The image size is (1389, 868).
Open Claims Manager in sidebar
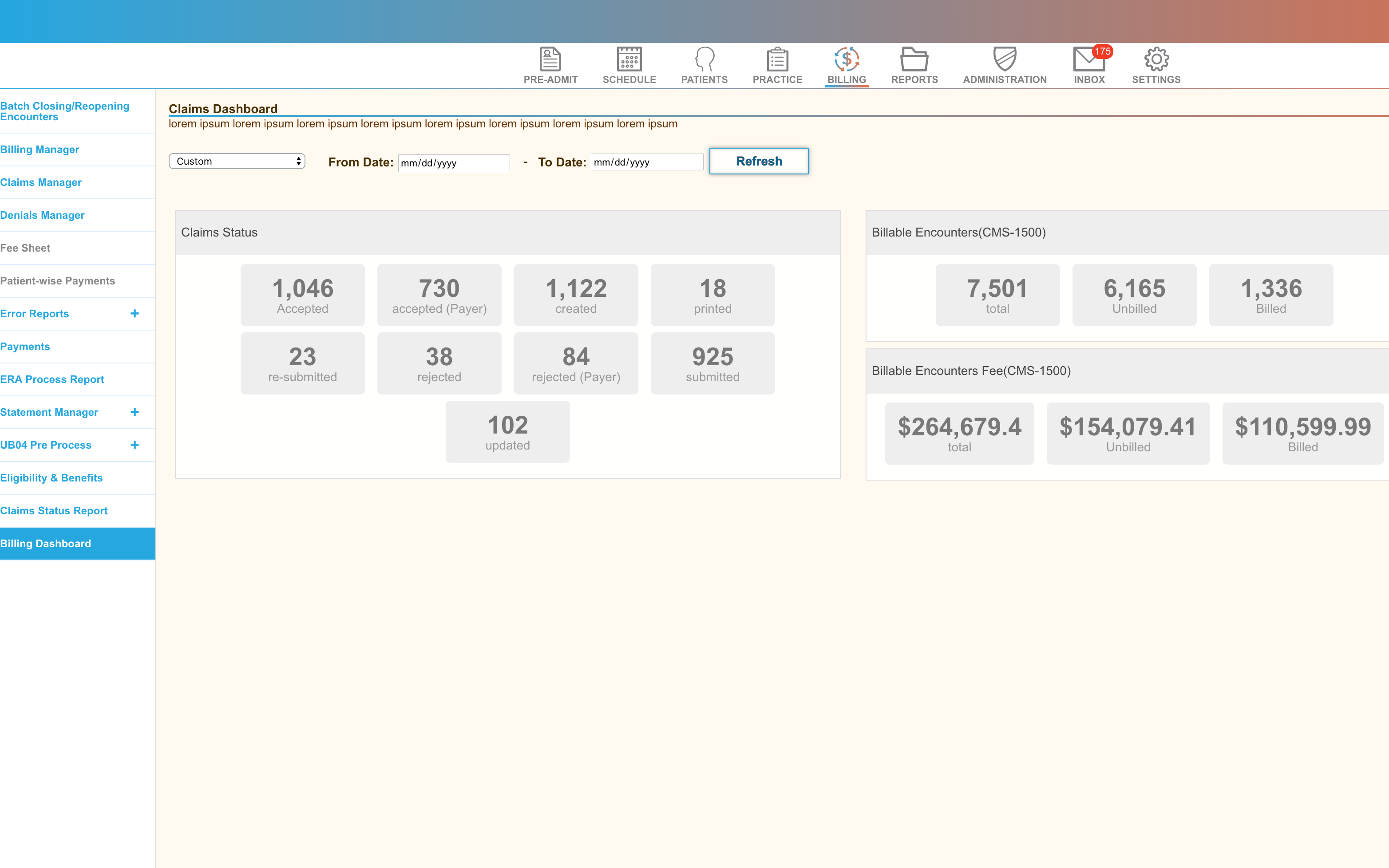tap(41, 182)
